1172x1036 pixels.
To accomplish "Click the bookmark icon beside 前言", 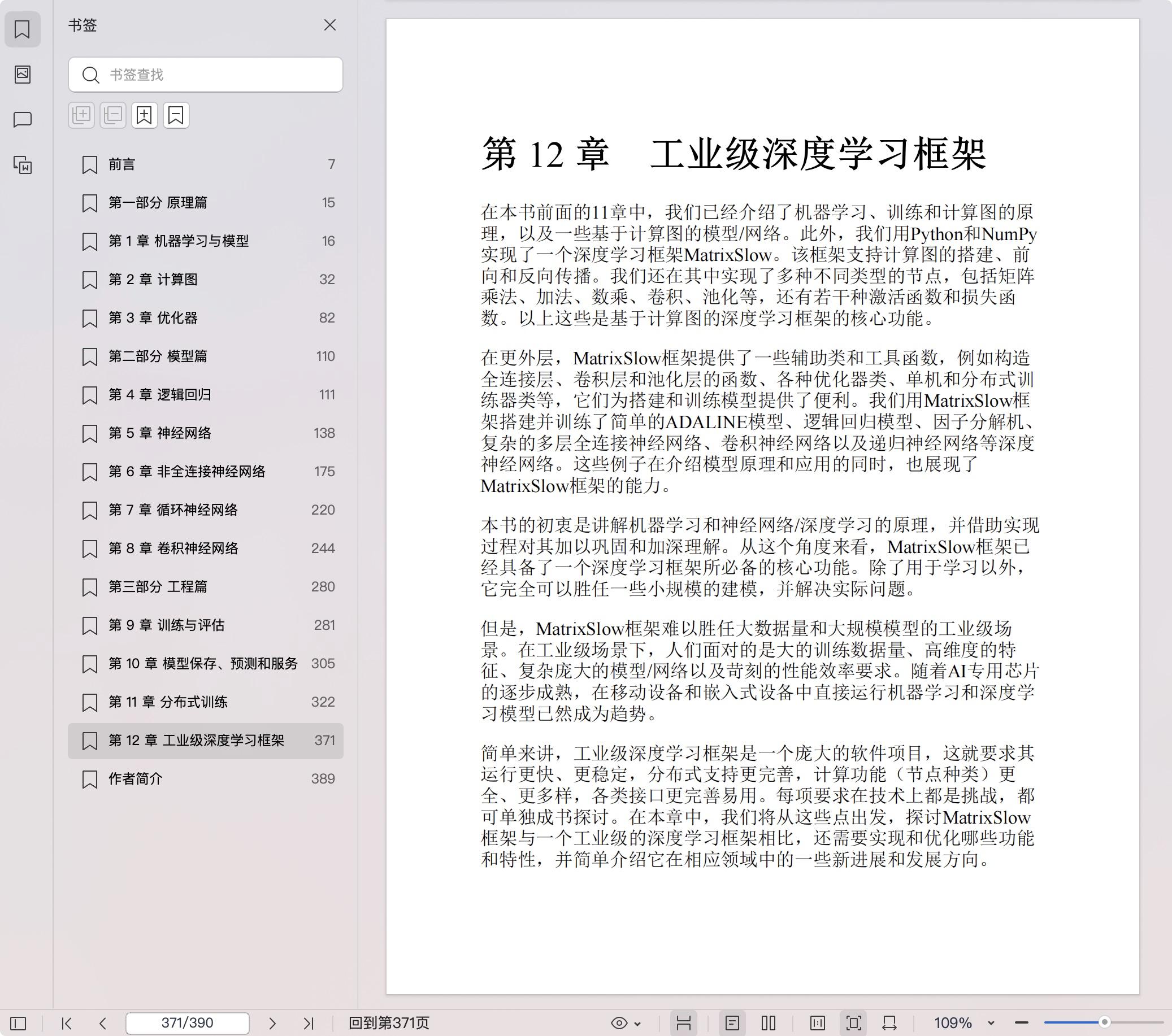I will [89, 165].
